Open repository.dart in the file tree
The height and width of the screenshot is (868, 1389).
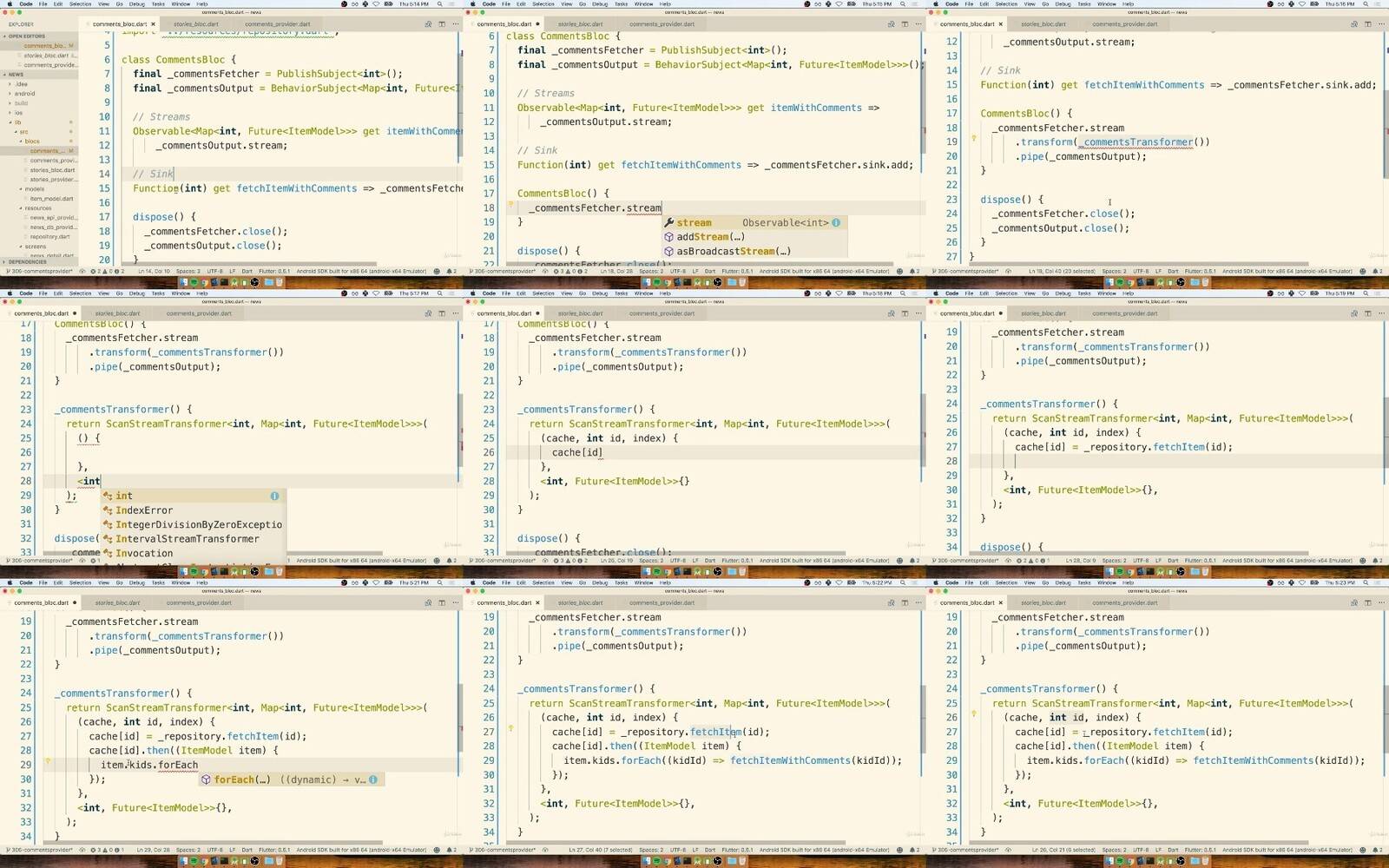pos(49,236)
